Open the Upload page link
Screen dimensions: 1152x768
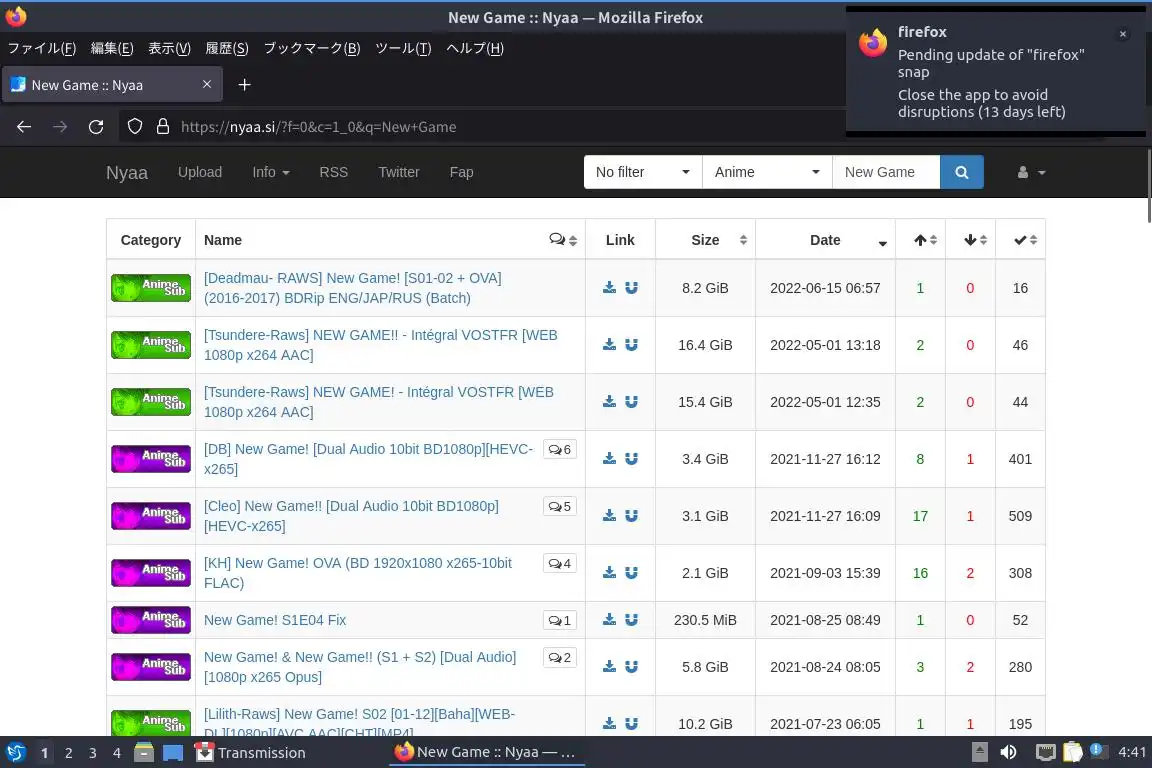(200, 172)
